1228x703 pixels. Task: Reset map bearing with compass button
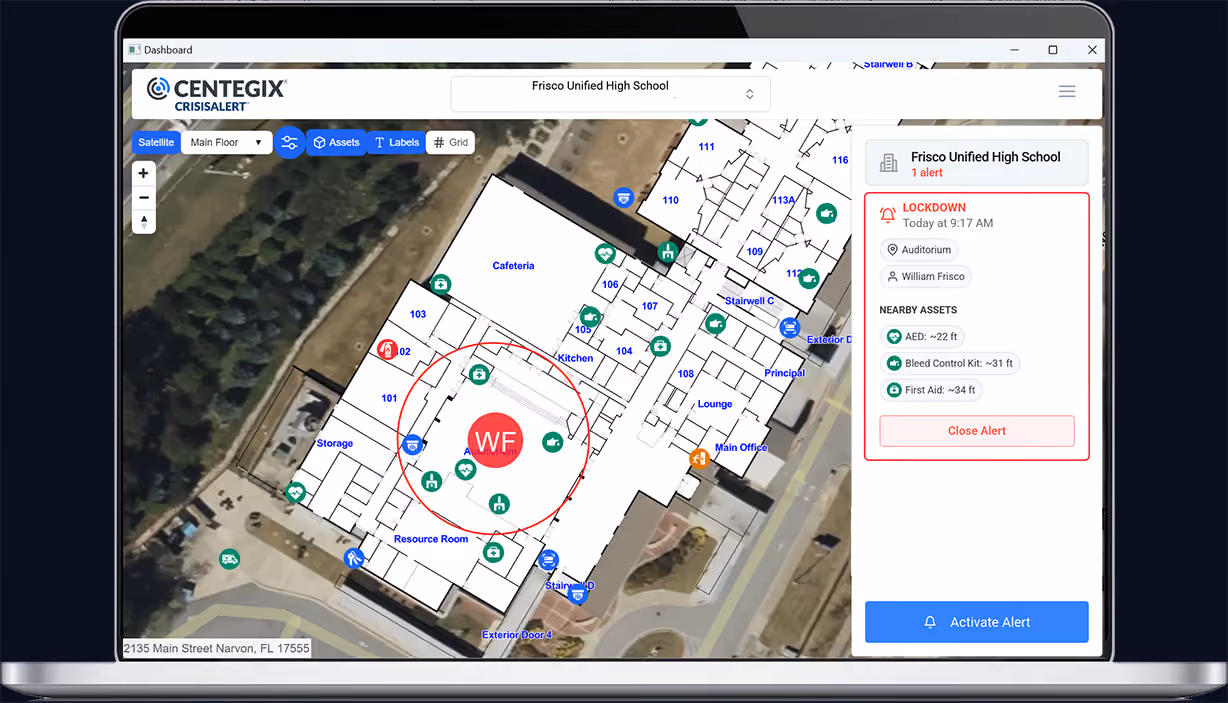pyautogui.click(x=144, y=221)
